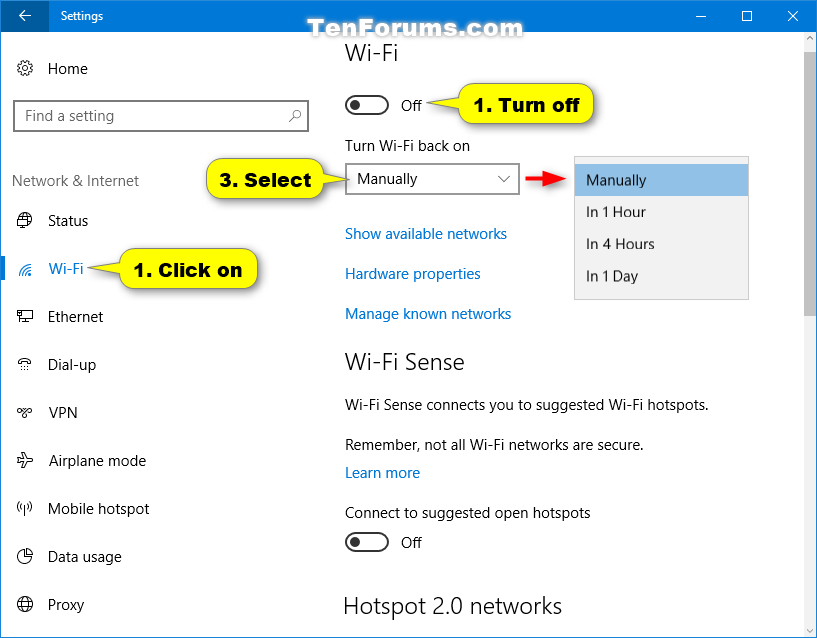Select Manually in the dropdown list
This screenshot has height=638, width=817.
pyautogui.click(x=661, y=180)
